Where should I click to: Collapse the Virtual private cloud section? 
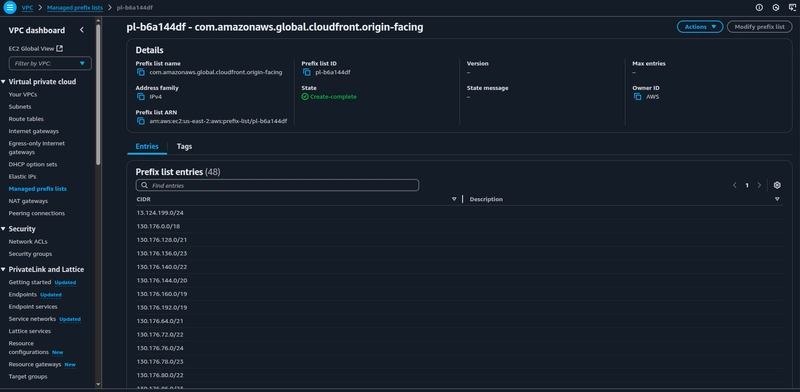pyautogui.click(x=4, y=82)
